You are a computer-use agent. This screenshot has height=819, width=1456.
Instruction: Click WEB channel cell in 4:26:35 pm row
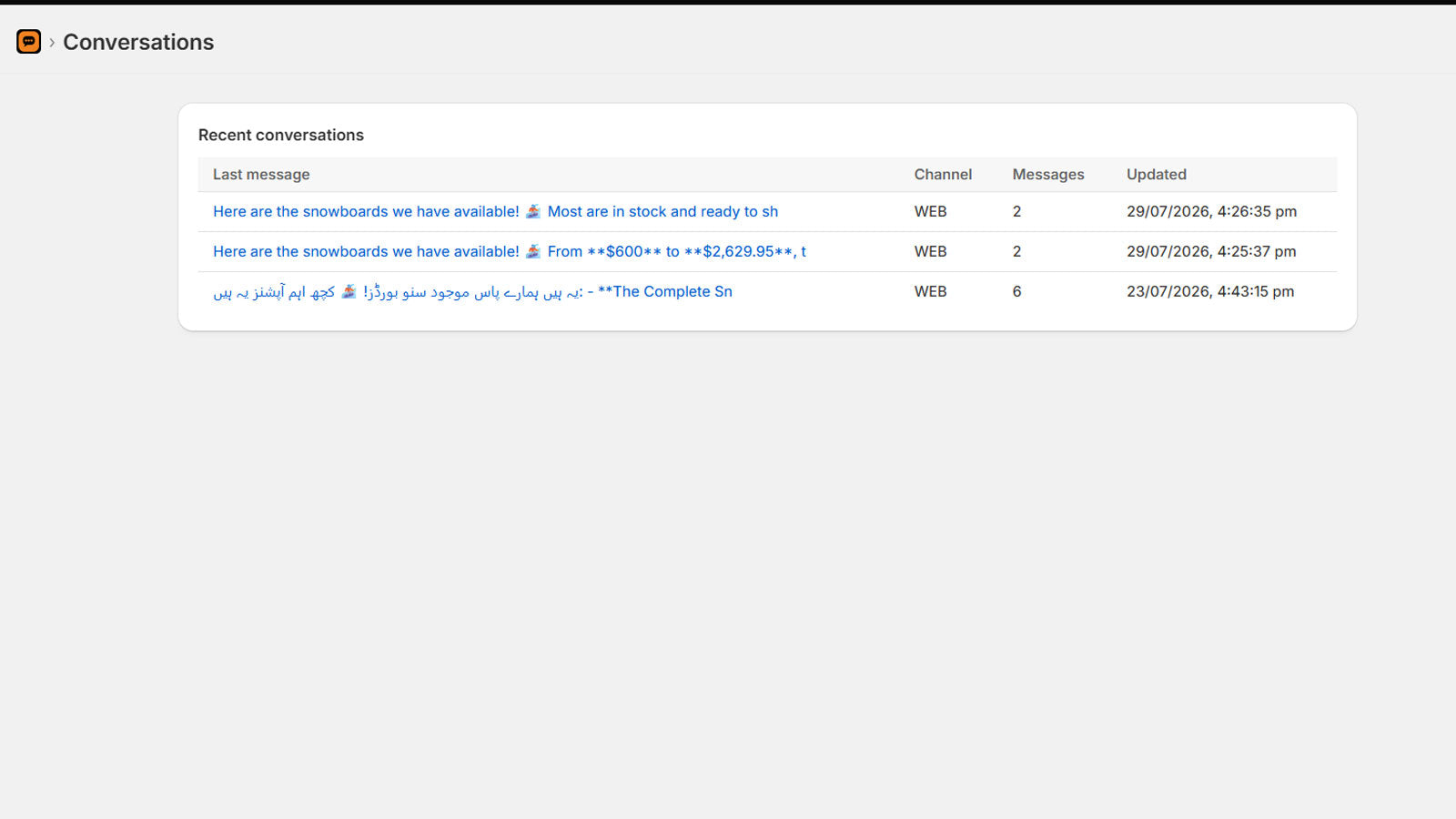pos(930,211)
